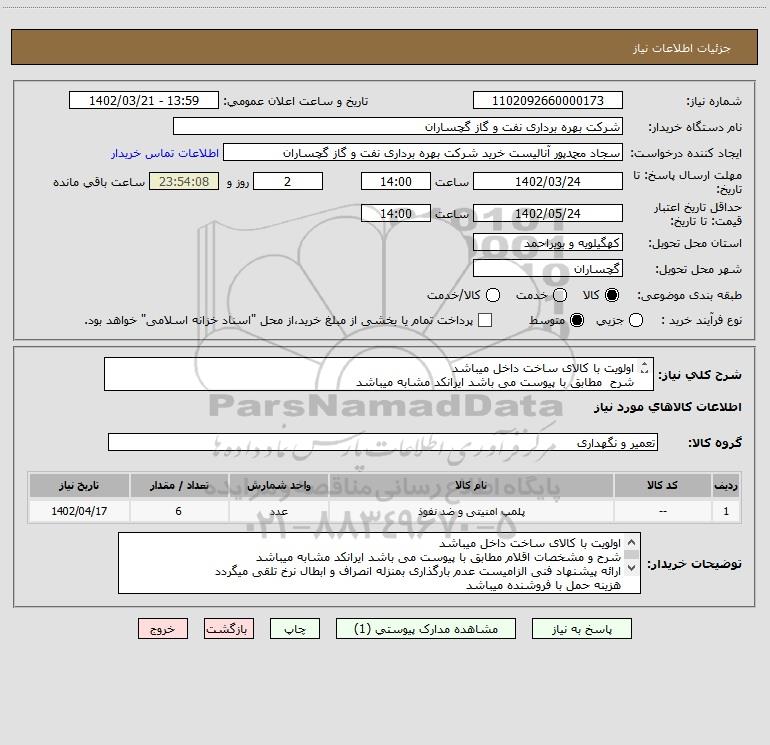Viewport: 770px width, 745px height.
Task: Click the پلمپ امنیتی و ضد نفوذ item cell
Action: click(470, 511)
